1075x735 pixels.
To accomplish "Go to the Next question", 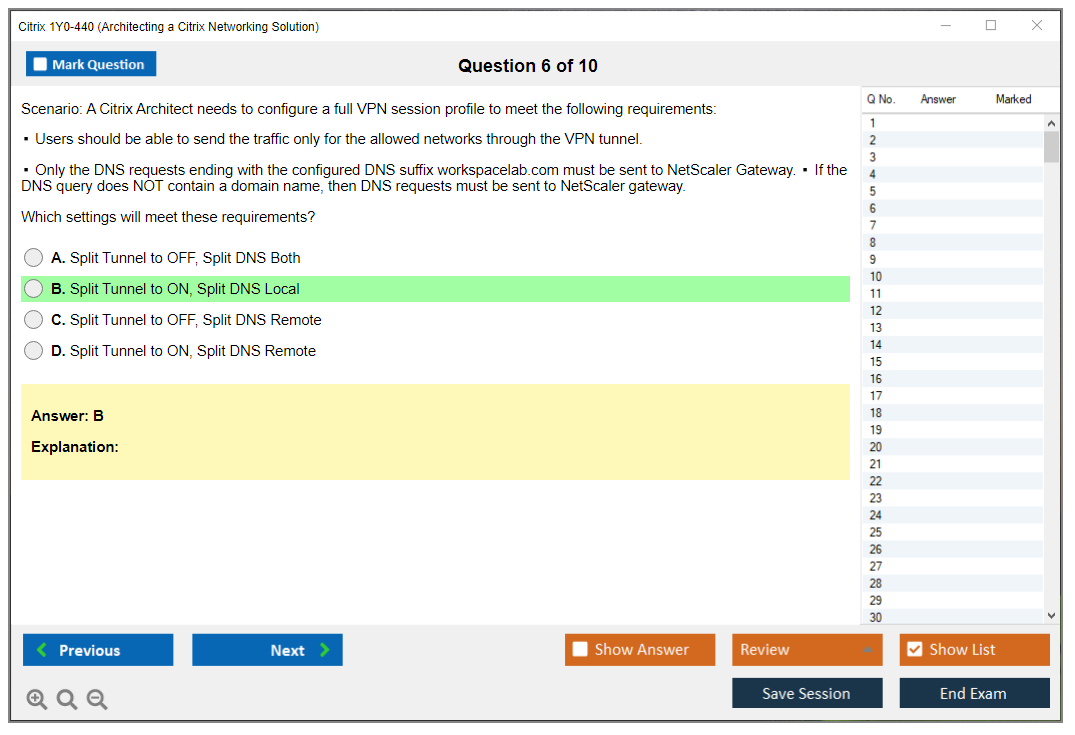I will (267, 650).
